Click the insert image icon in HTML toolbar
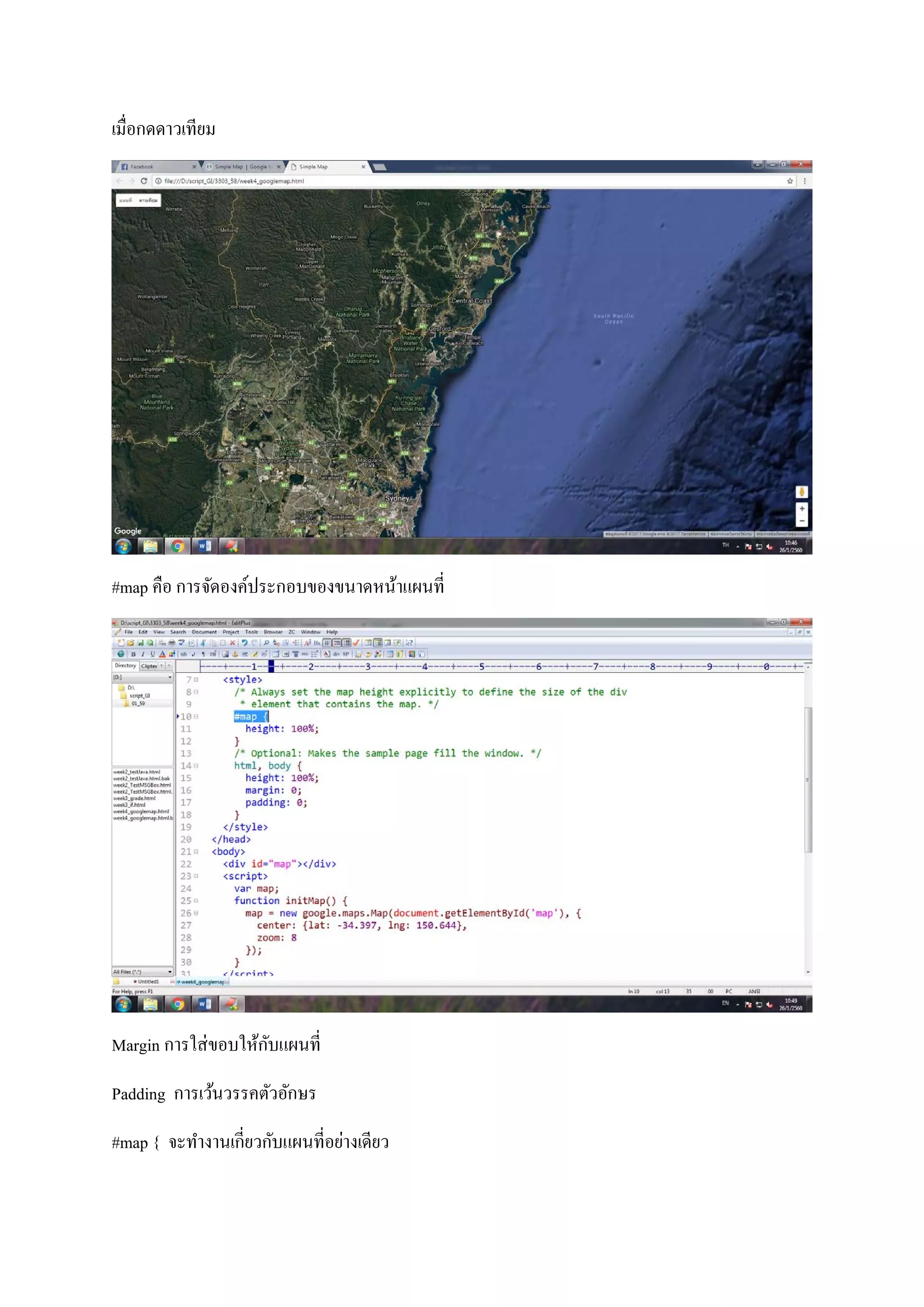The height and width of the screenshot is (1307, 924). [x=225, y=654]
